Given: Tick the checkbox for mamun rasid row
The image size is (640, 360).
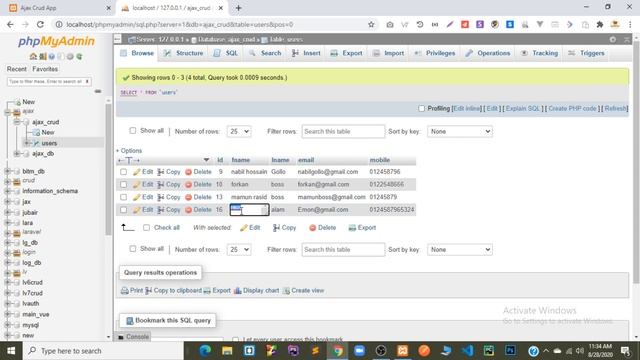Looking at the screenshot, I should (x=123, y=197).
